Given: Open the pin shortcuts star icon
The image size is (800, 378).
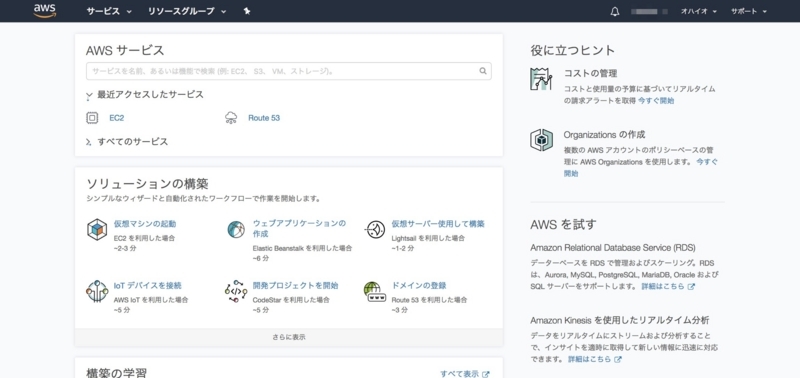Looking at the screenshot, I should 247,11.
